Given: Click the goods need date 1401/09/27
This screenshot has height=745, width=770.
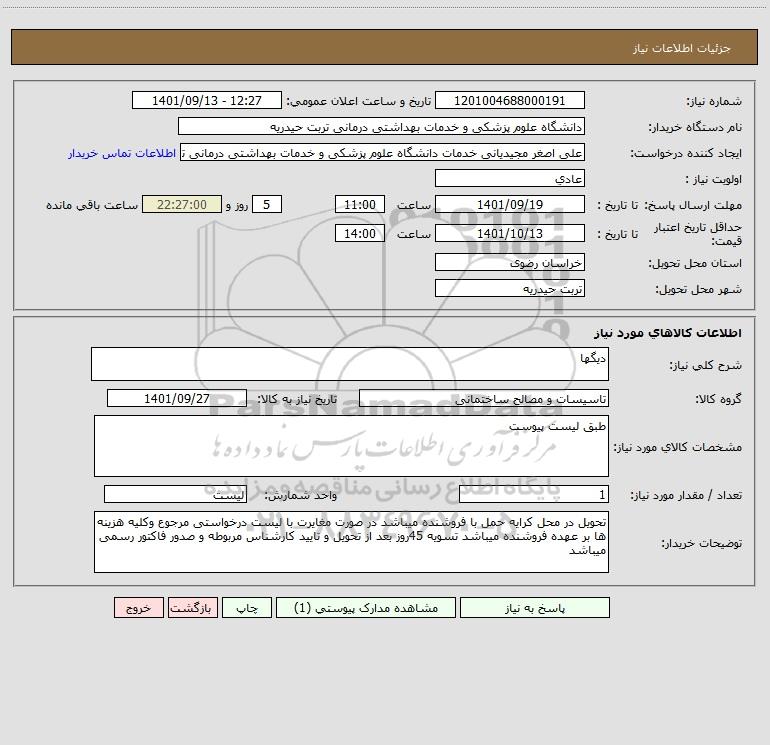Looking at the screenshot, I should (x=177, y=398).
